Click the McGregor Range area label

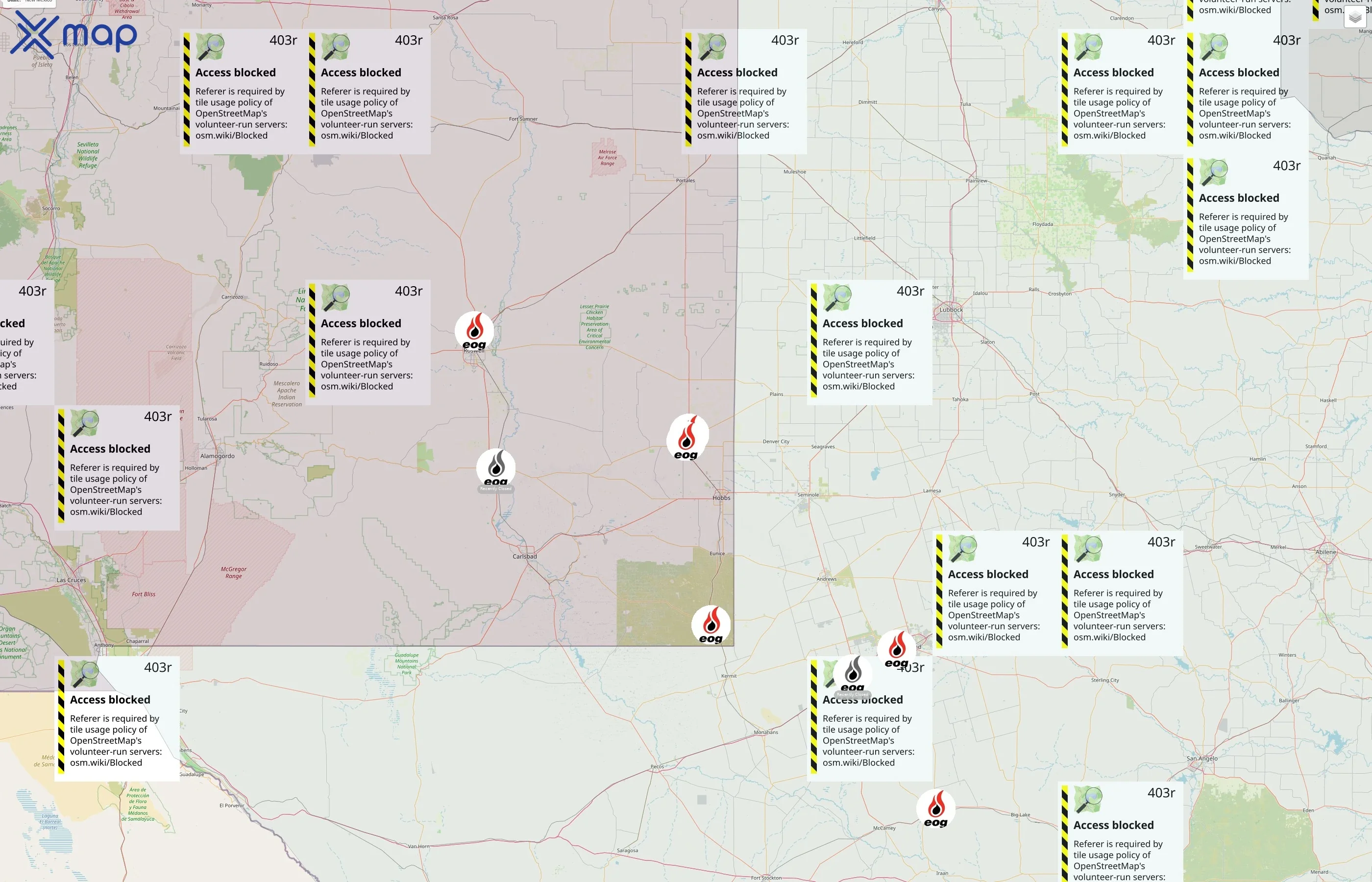click(234, 573)
